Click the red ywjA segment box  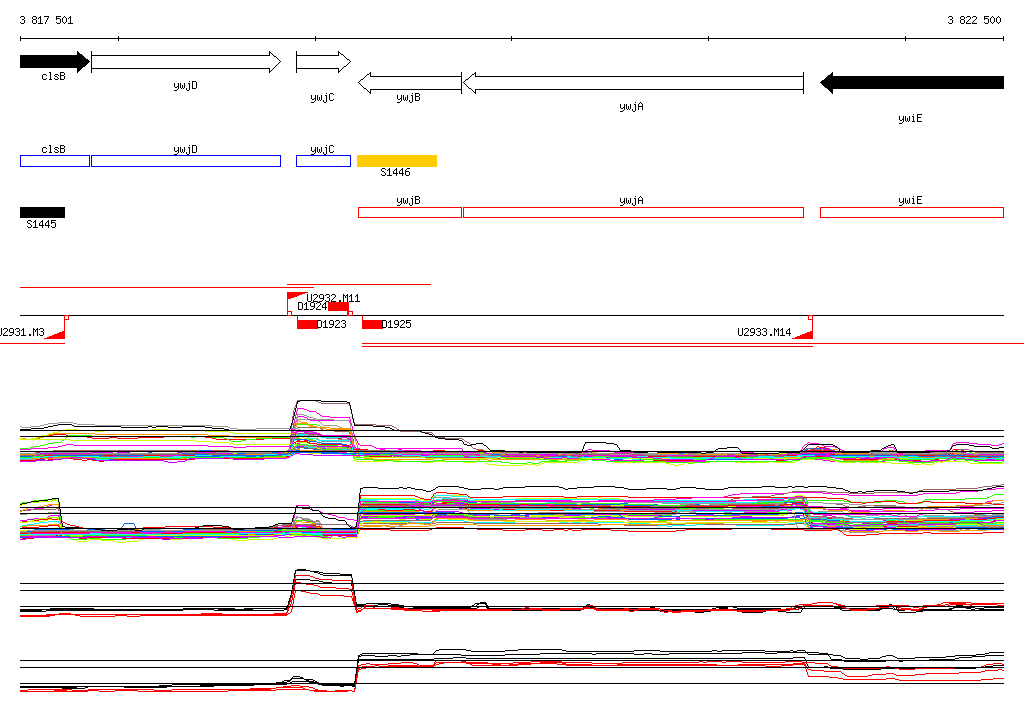(633, 212)
